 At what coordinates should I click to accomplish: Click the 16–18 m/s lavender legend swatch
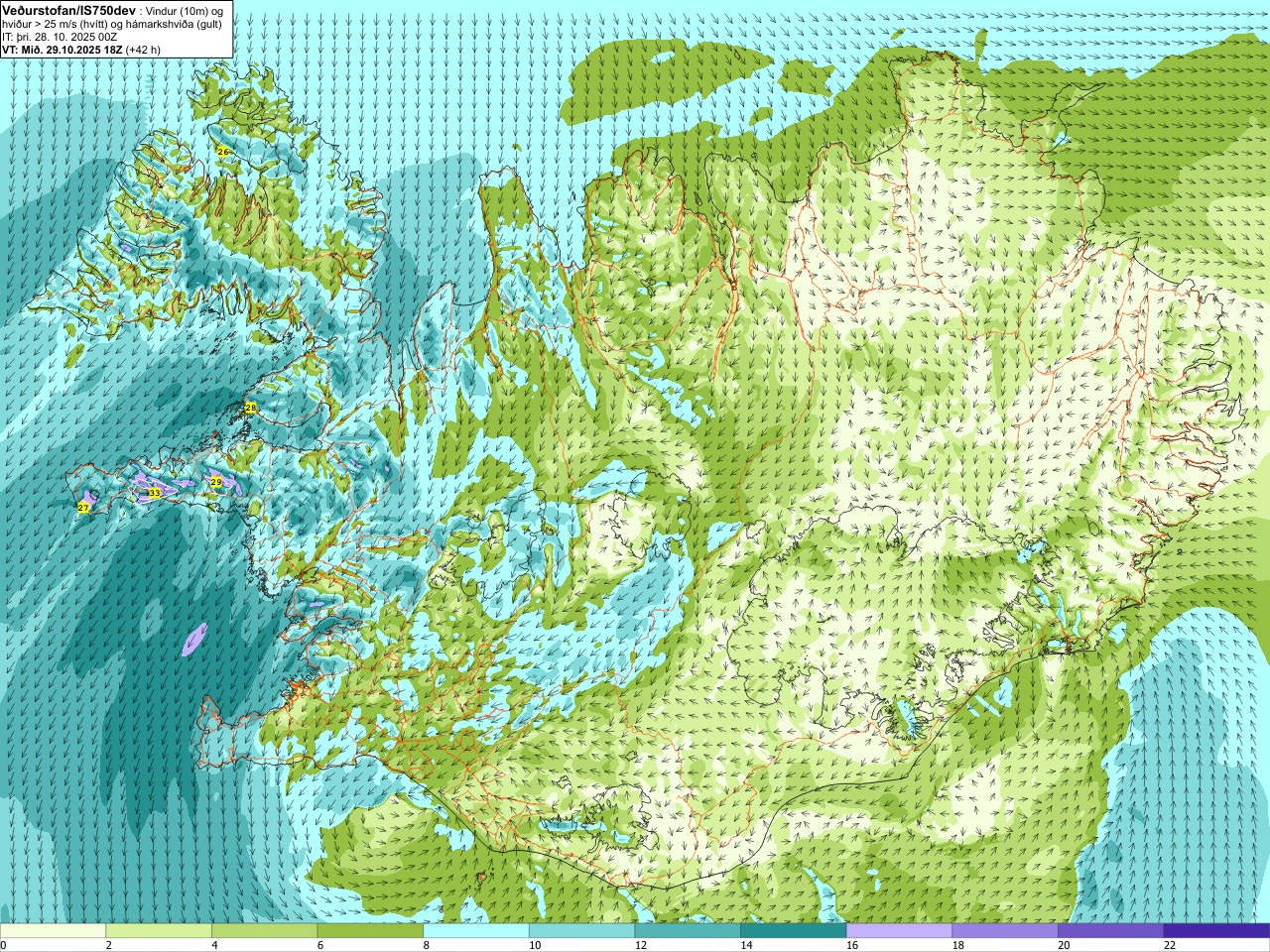click(x=899, y=931)
